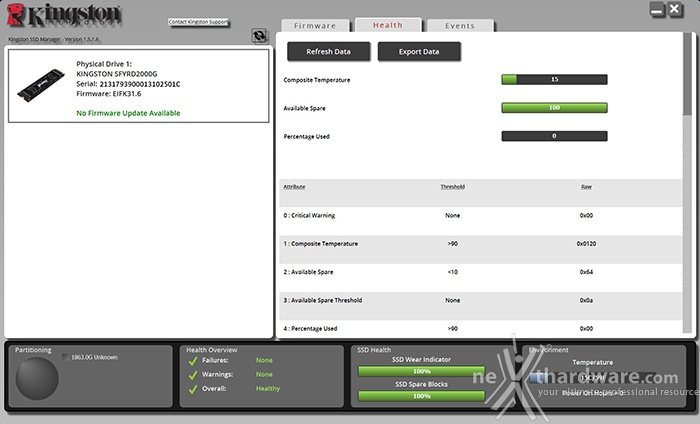Click the SSD Wear Indicator bar
Image resolution: width=700 pixels, height=424 pixels.
421,371
